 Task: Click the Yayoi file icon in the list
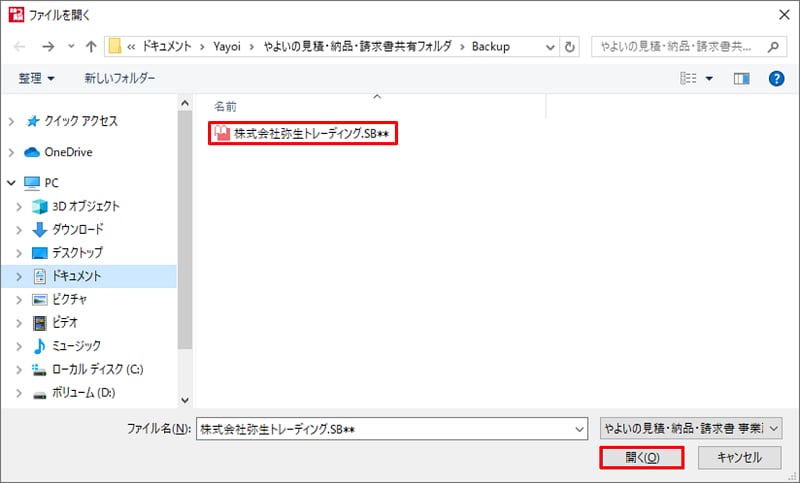tap(222, 133)
